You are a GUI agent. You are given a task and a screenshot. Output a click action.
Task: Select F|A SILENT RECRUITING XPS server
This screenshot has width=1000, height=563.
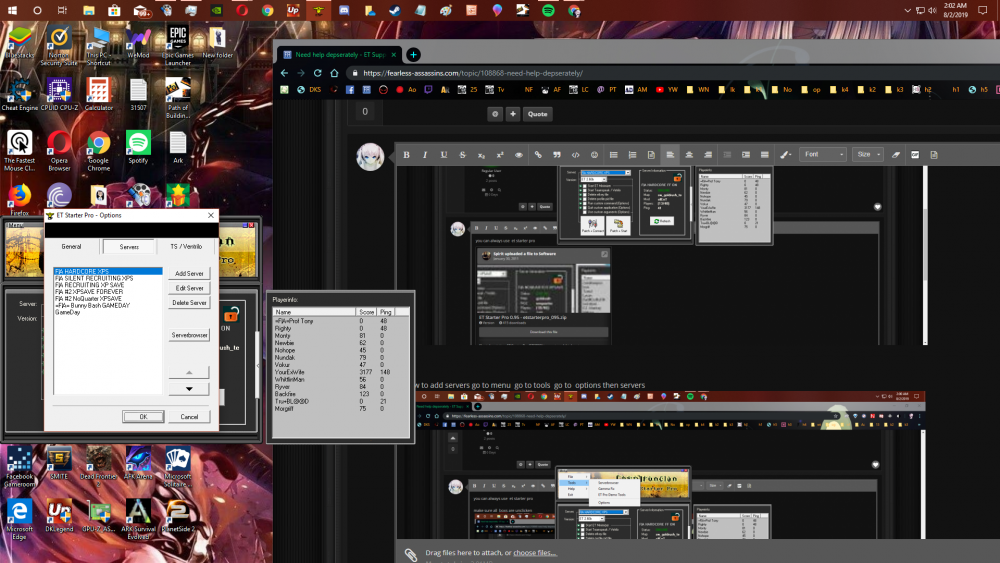[x=94, y=279]
